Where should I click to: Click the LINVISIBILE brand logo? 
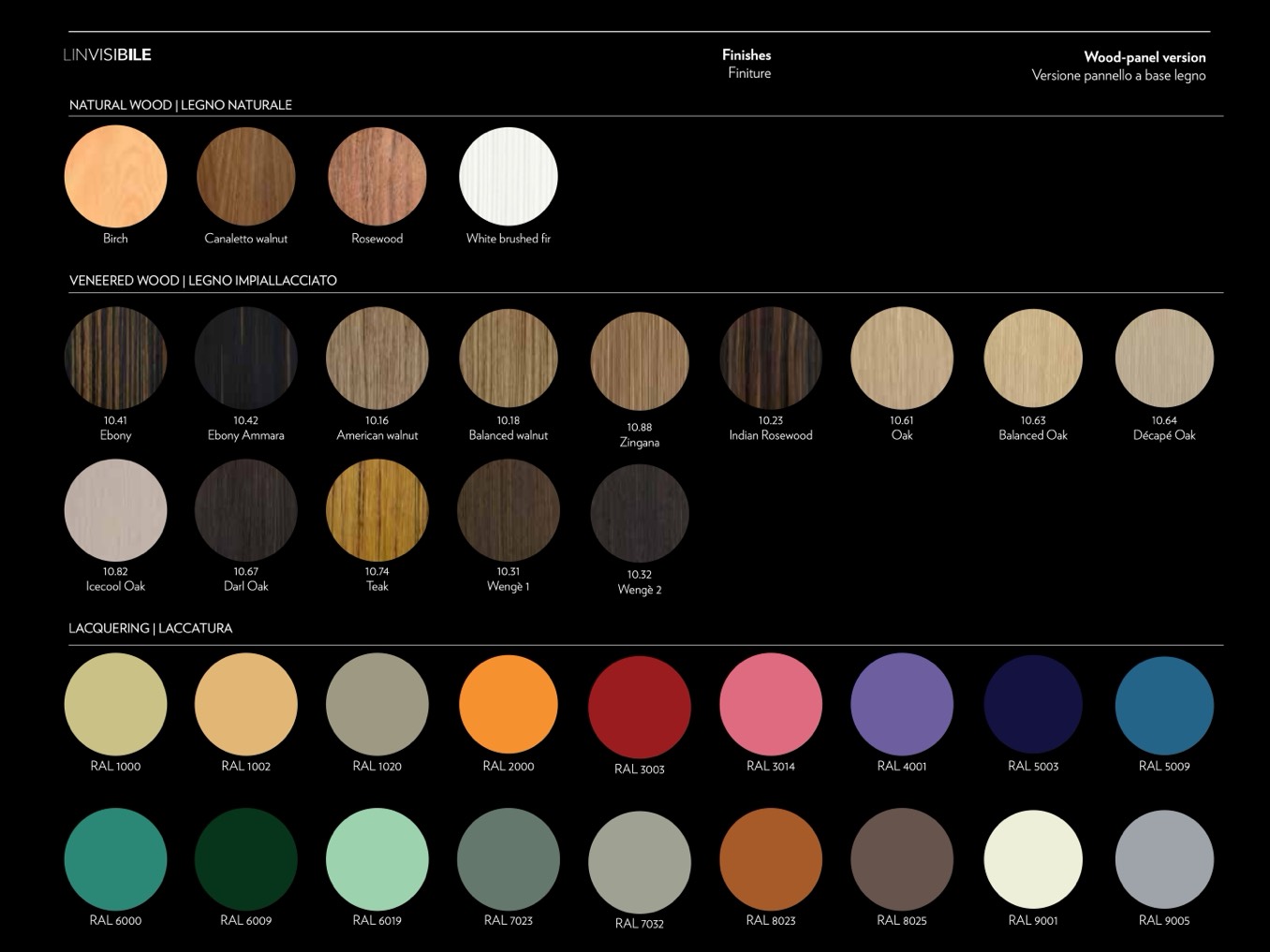point(107,54)
